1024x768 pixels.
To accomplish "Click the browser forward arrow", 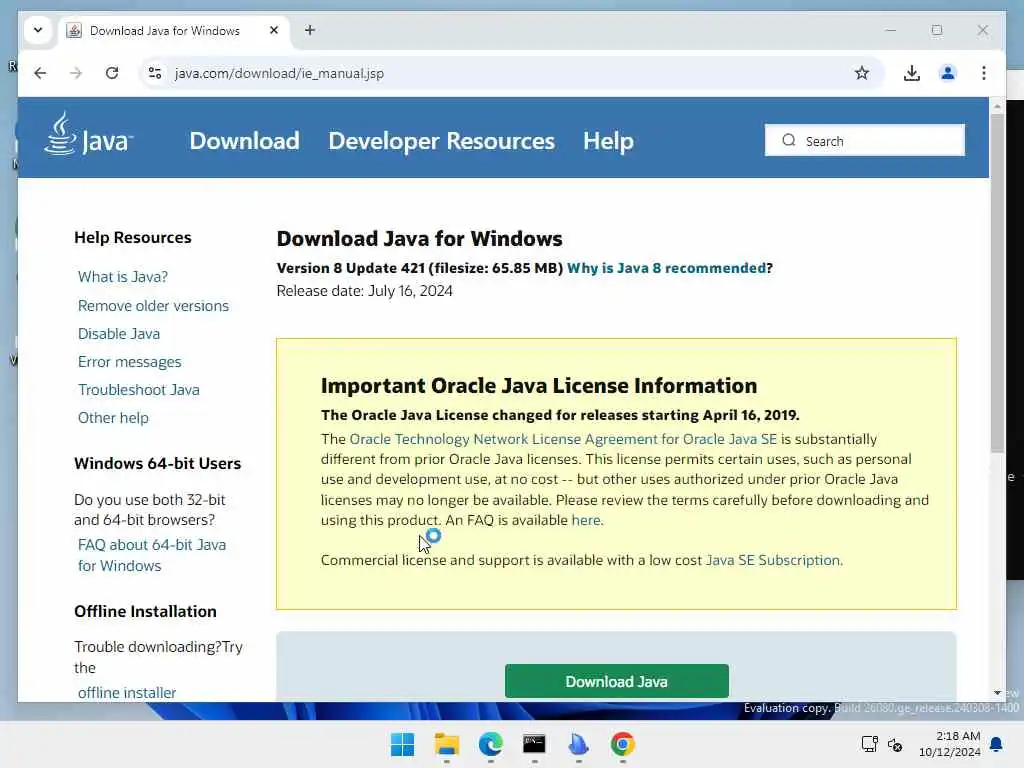I will point(76,73).
